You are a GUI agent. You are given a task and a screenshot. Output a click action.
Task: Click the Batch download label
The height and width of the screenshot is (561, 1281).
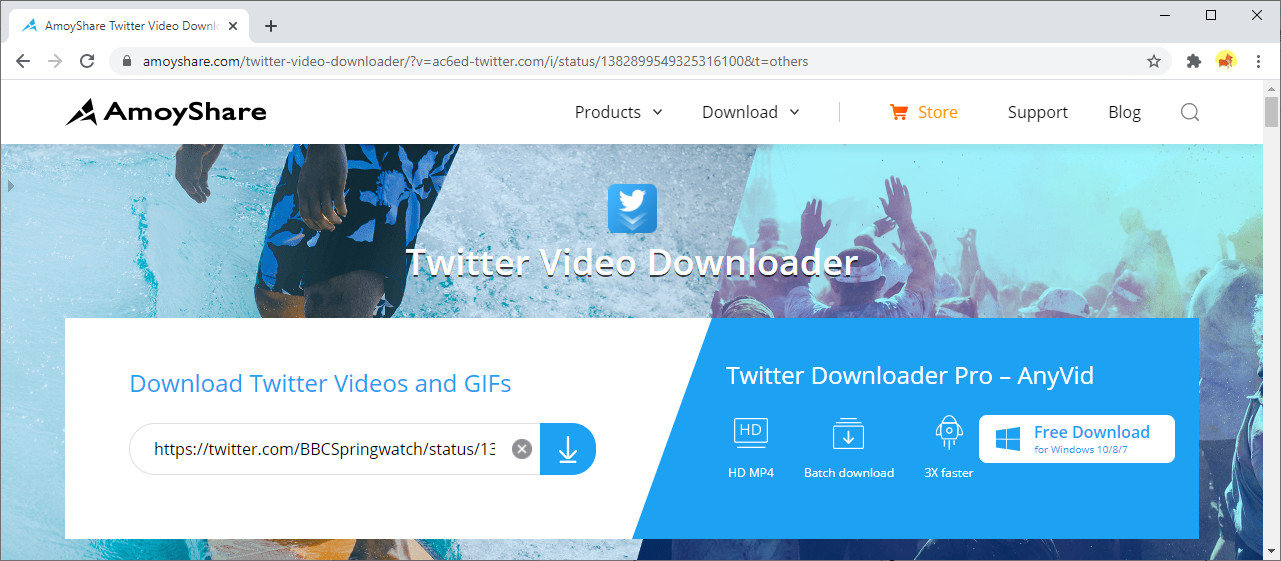point(849,472)
